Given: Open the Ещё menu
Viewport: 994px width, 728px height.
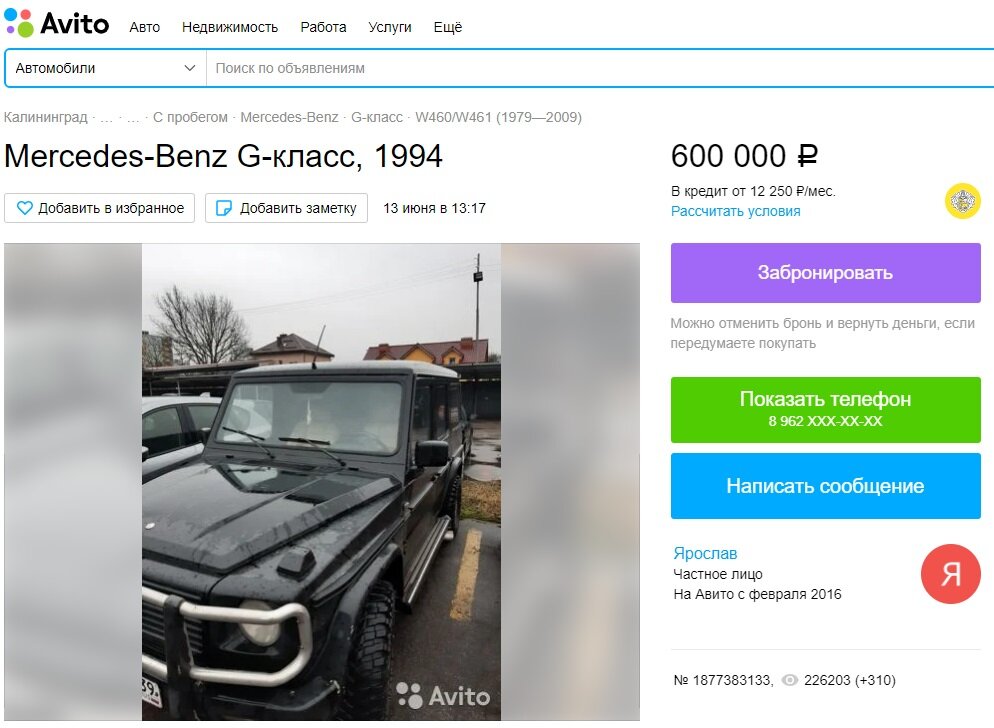Looking at the screenshot, I should point(448,27).
